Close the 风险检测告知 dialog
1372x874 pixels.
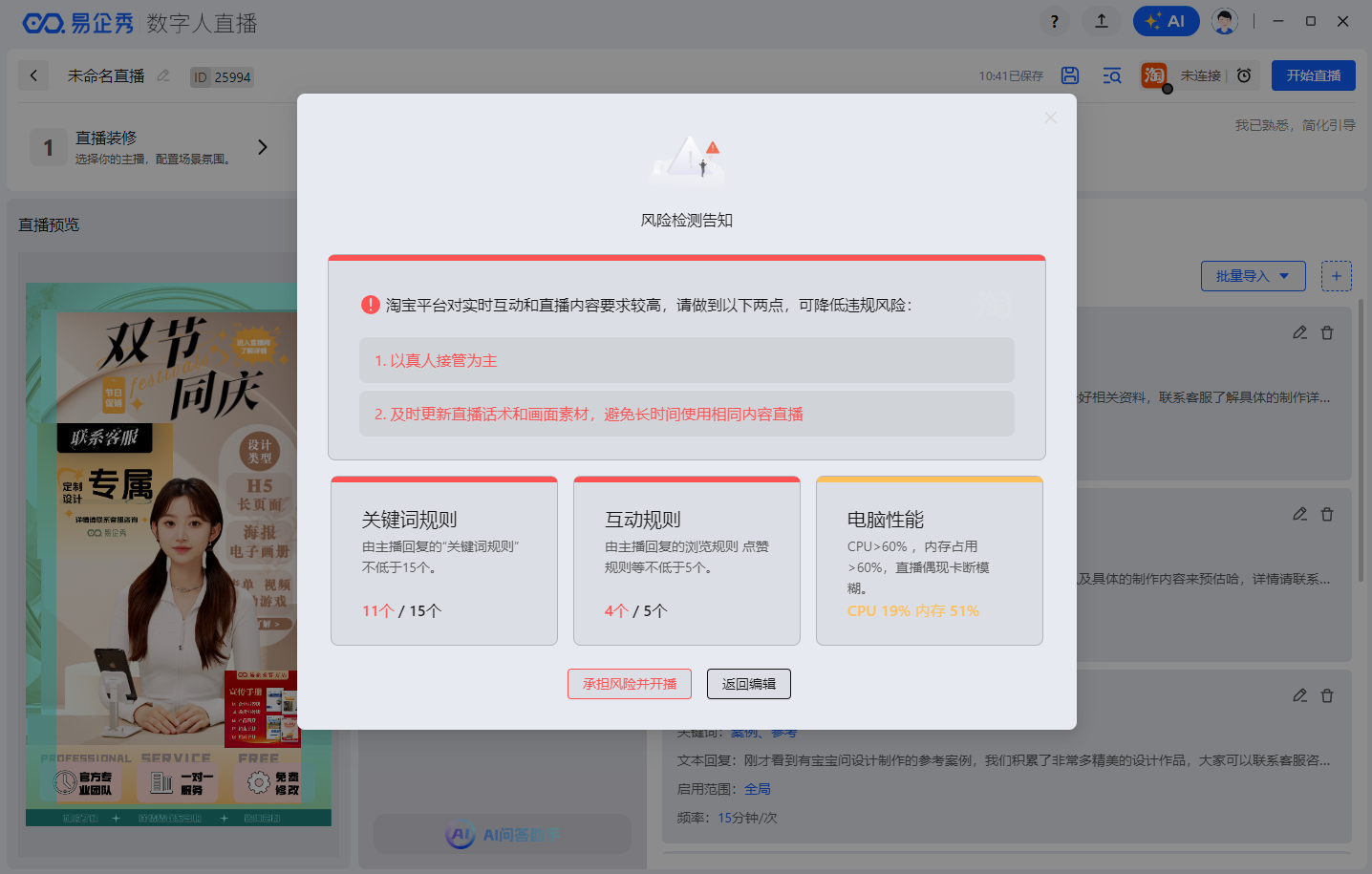tap(1050, 117)
